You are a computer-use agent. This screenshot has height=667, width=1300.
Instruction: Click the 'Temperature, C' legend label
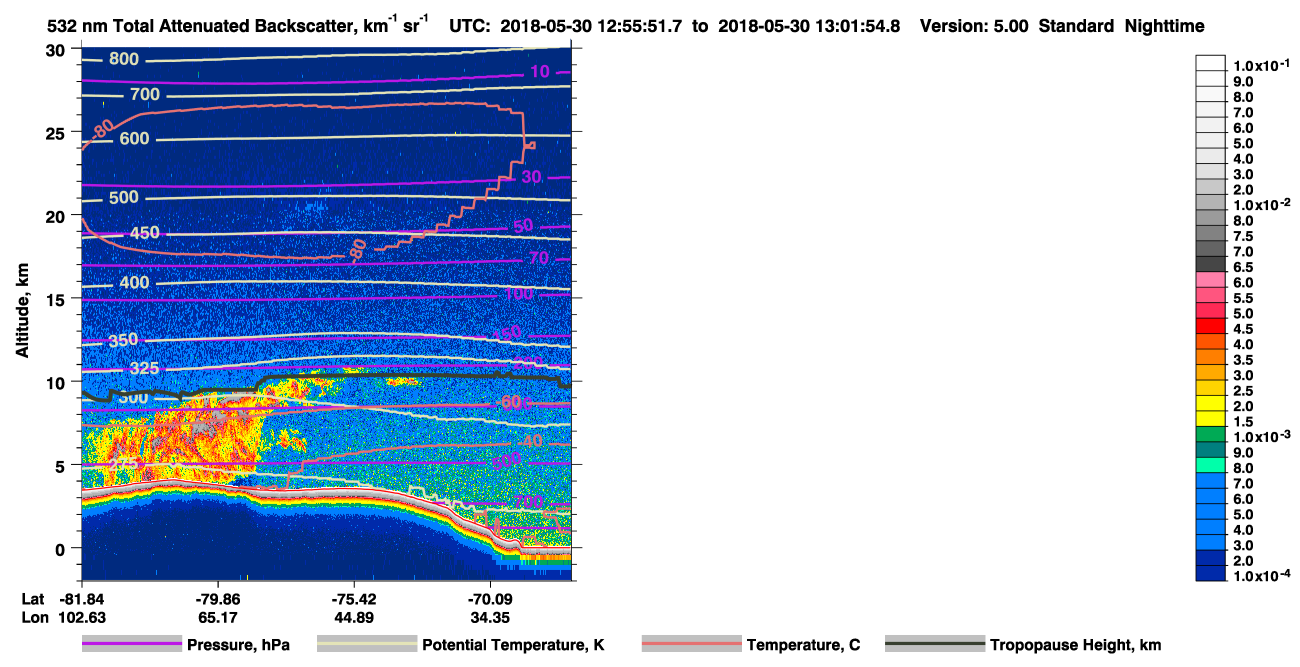tap(803, 645)
